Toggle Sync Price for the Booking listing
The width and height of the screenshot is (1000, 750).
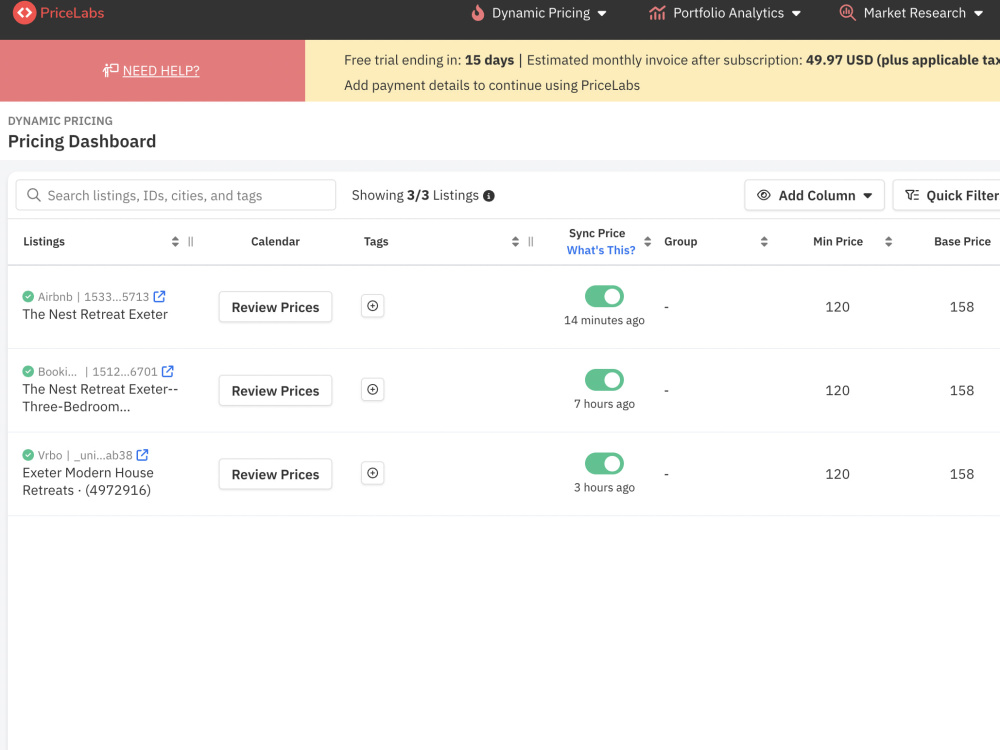pos(604,380)
